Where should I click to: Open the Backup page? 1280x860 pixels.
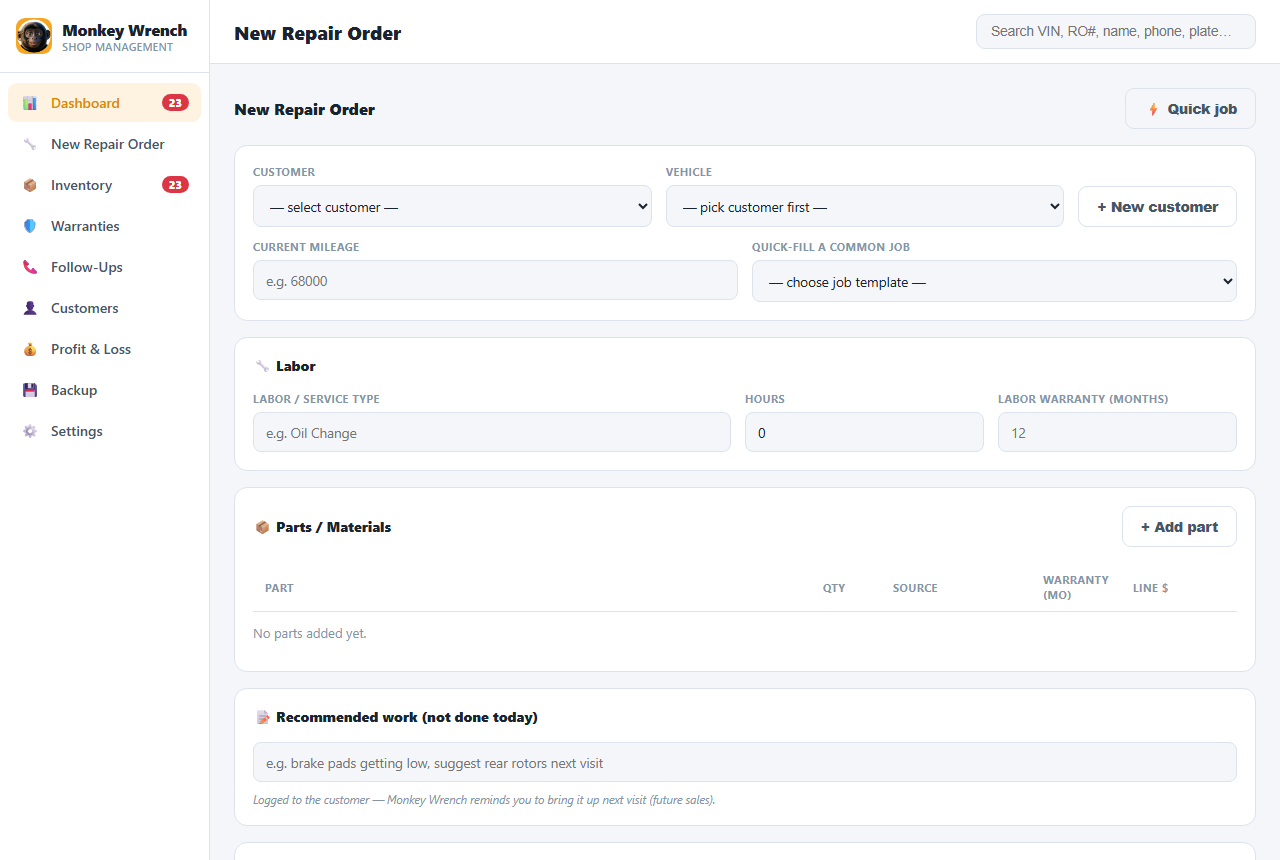tap(104, 390)
